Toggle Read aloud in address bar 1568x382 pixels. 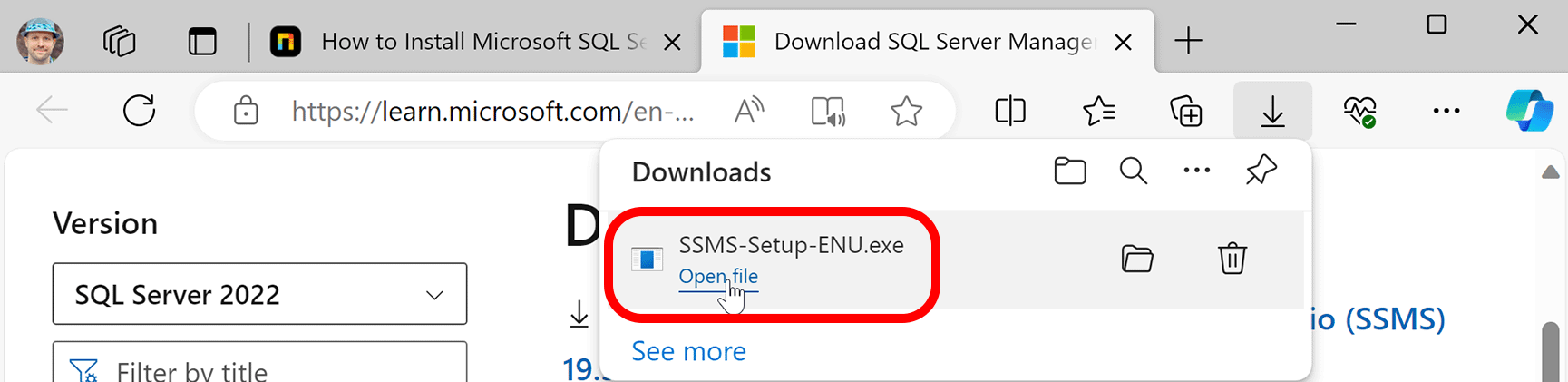coord(748,112)
